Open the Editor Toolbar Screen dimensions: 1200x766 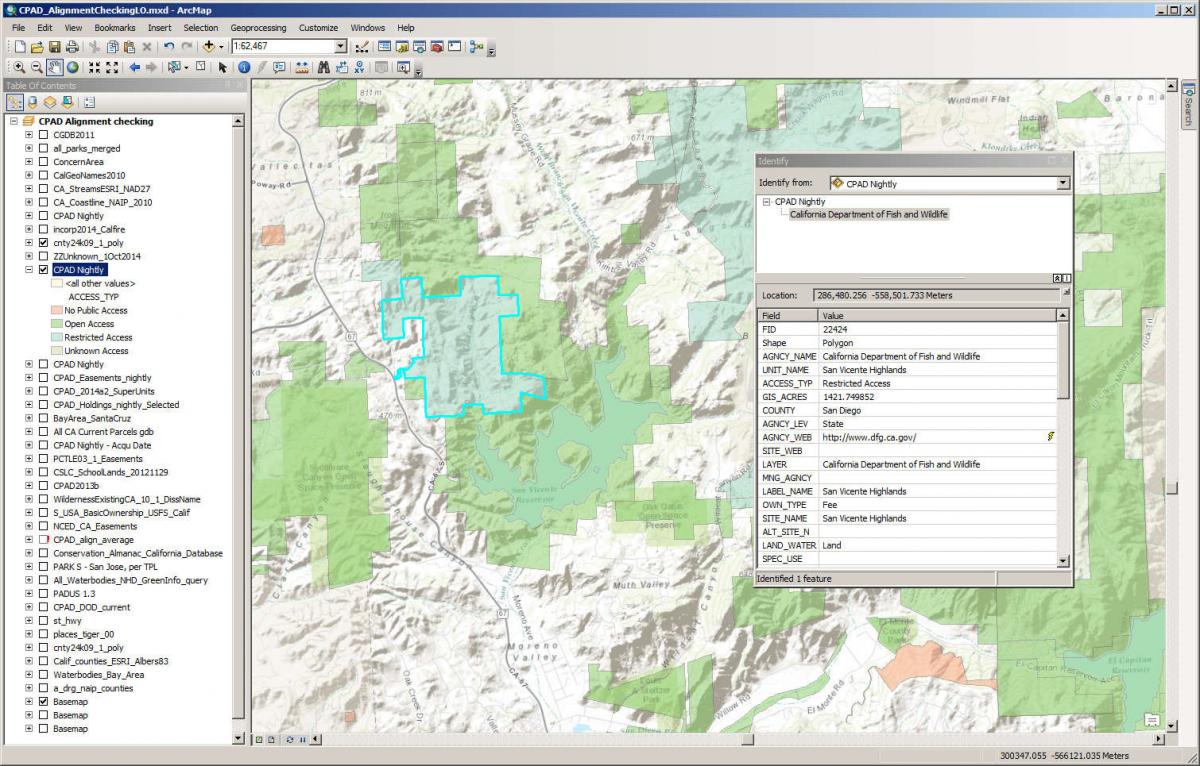pos(362,47)
